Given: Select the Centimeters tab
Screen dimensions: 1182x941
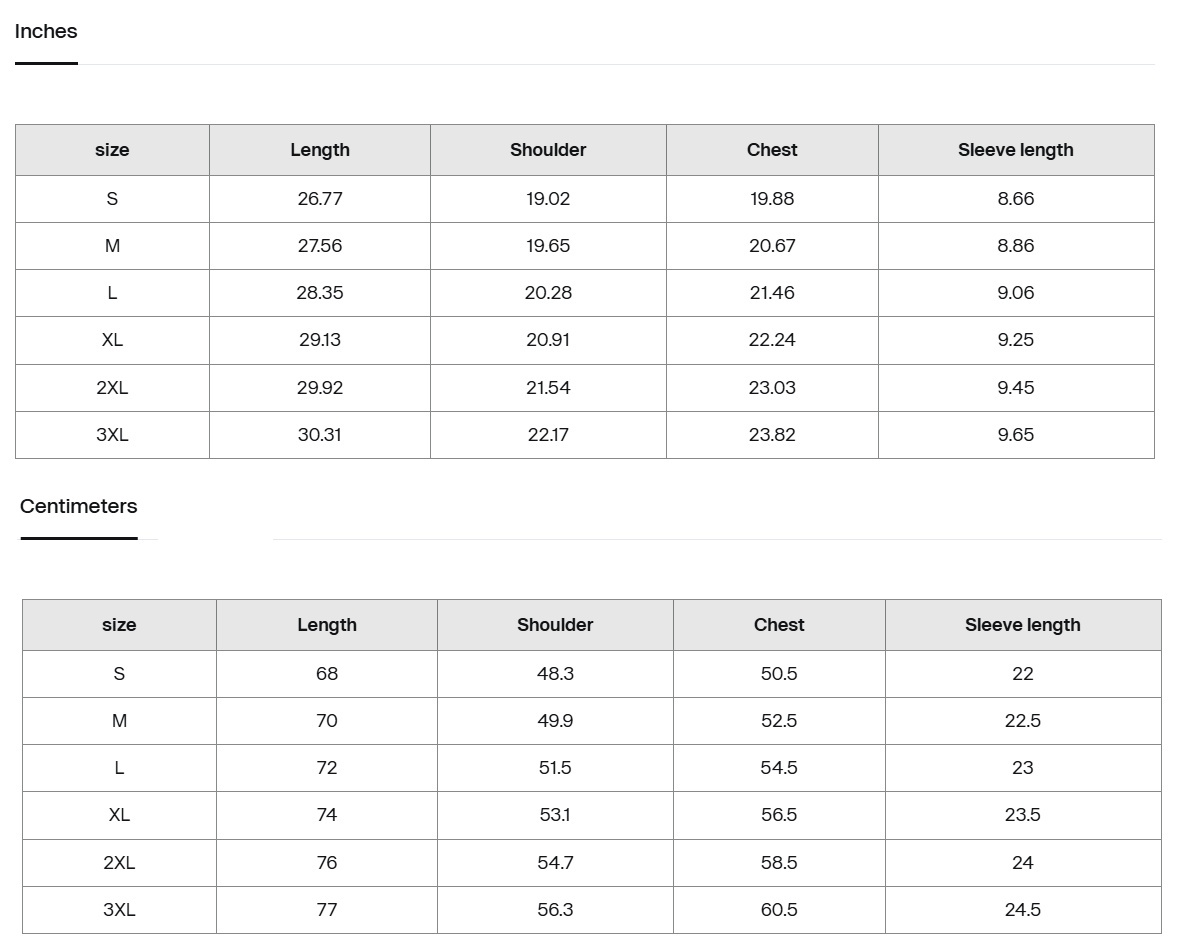Looking at the screenshot, I should click(x=78, y=506).
